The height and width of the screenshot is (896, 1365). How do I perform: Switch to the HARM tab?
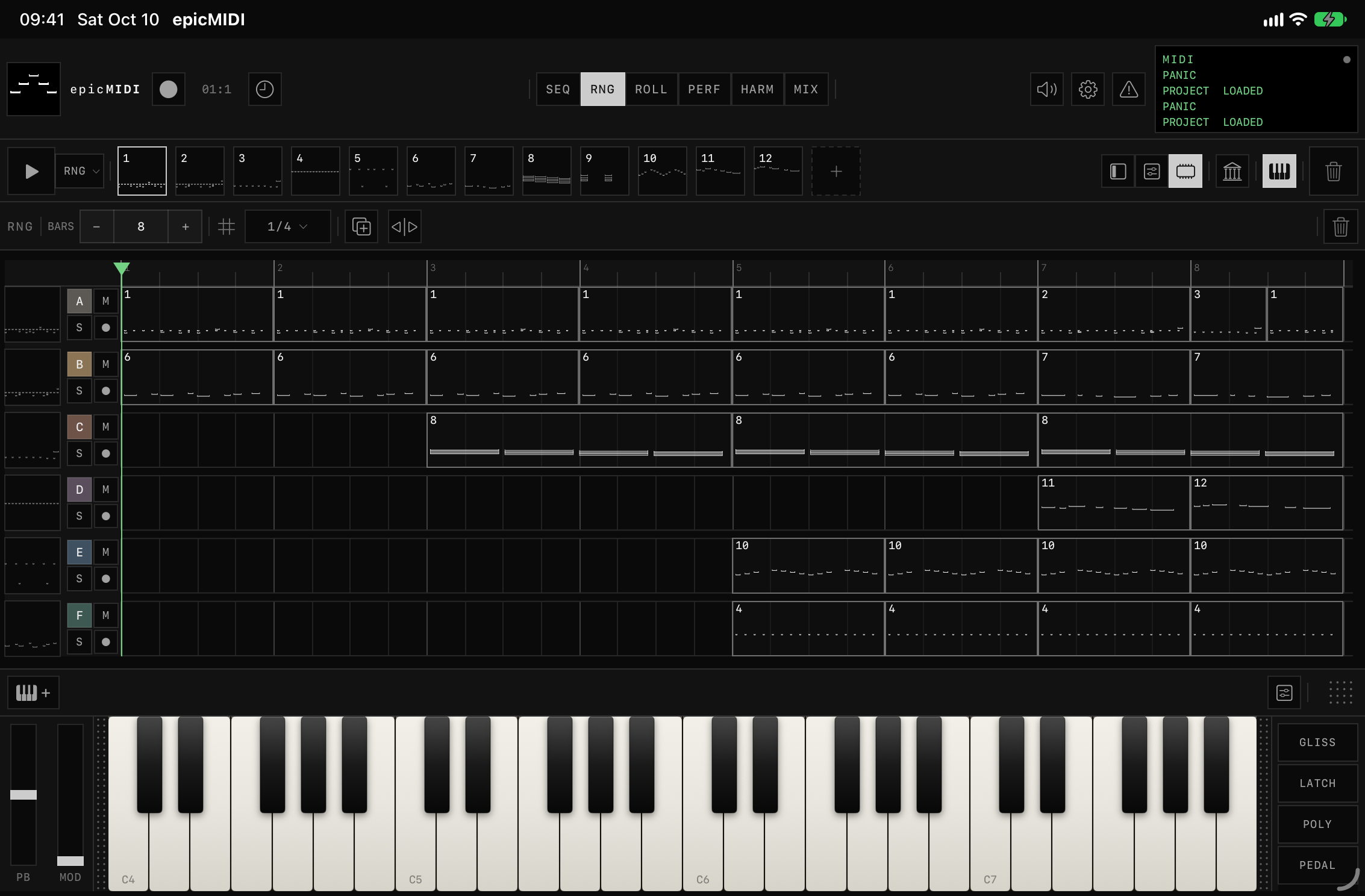(x=757, y=89)
